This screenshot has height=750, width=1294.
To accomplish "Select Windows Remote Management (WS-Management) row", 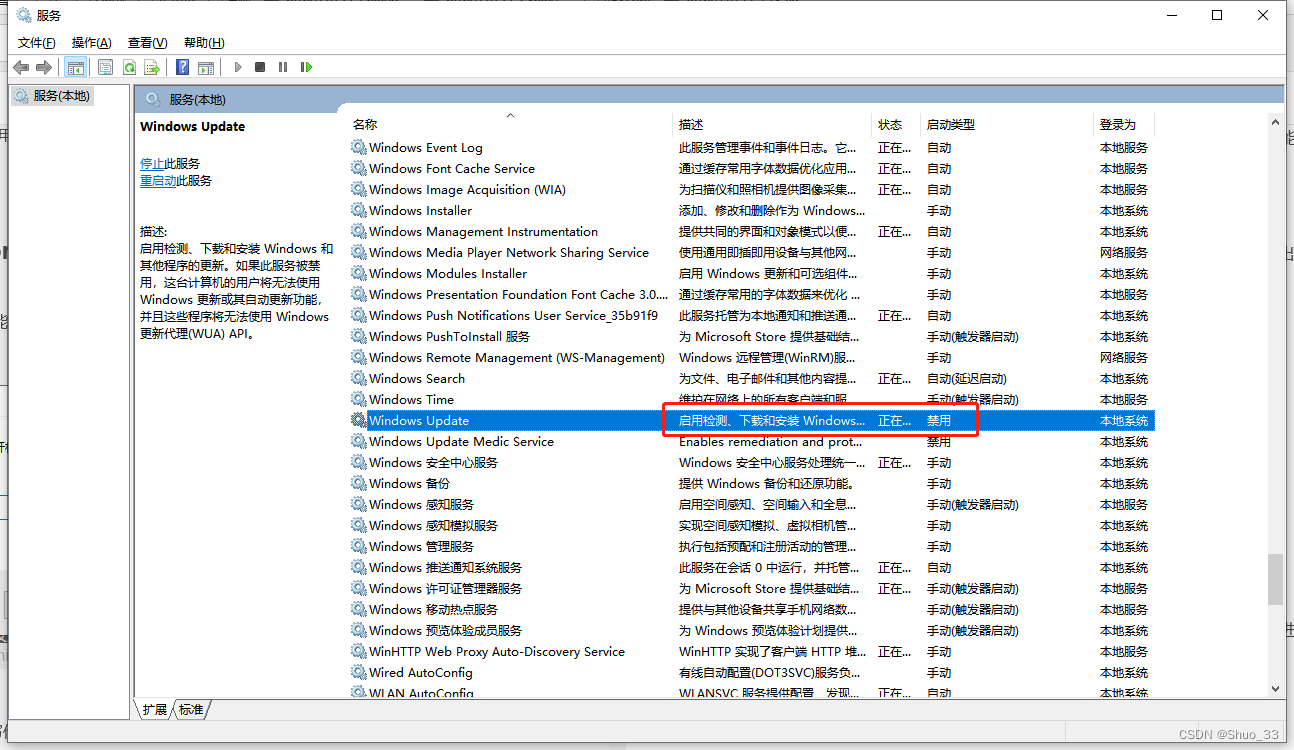I will [751, 357].
